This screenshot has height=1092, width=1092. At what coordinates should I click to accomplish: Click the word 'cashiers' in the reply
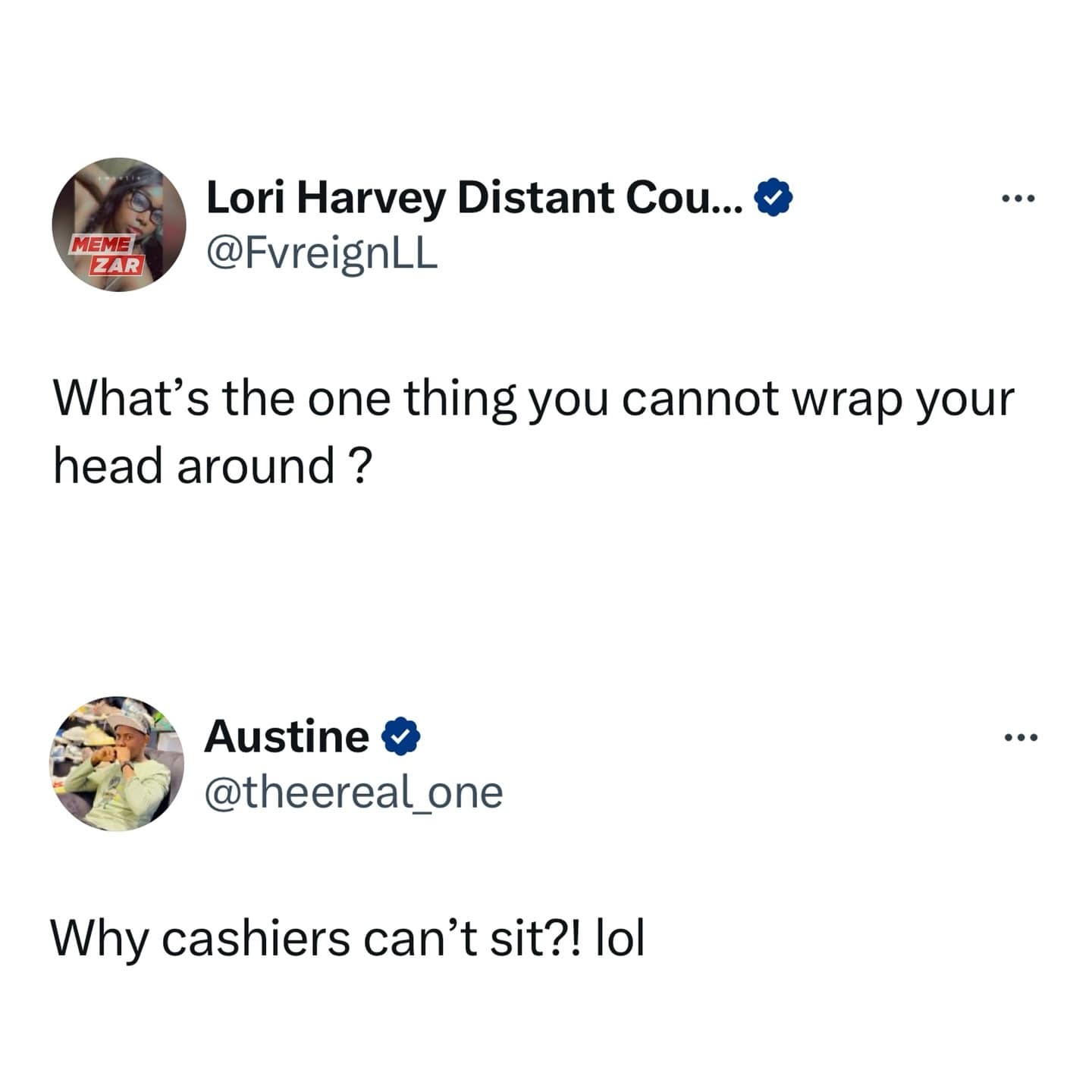click(256, 939)
